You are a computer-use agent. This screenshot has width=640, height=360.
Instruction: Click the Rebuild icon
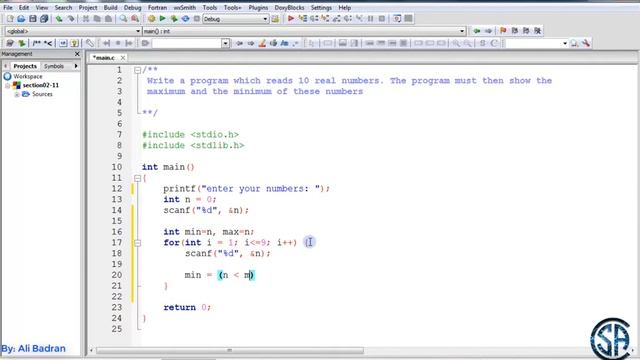pos(185,19)
